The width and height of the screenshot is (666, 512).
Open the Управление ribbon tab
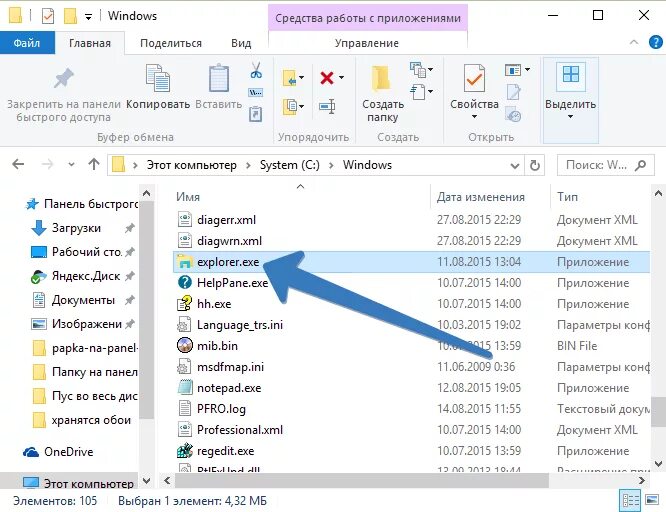click(x=367, y=43)
